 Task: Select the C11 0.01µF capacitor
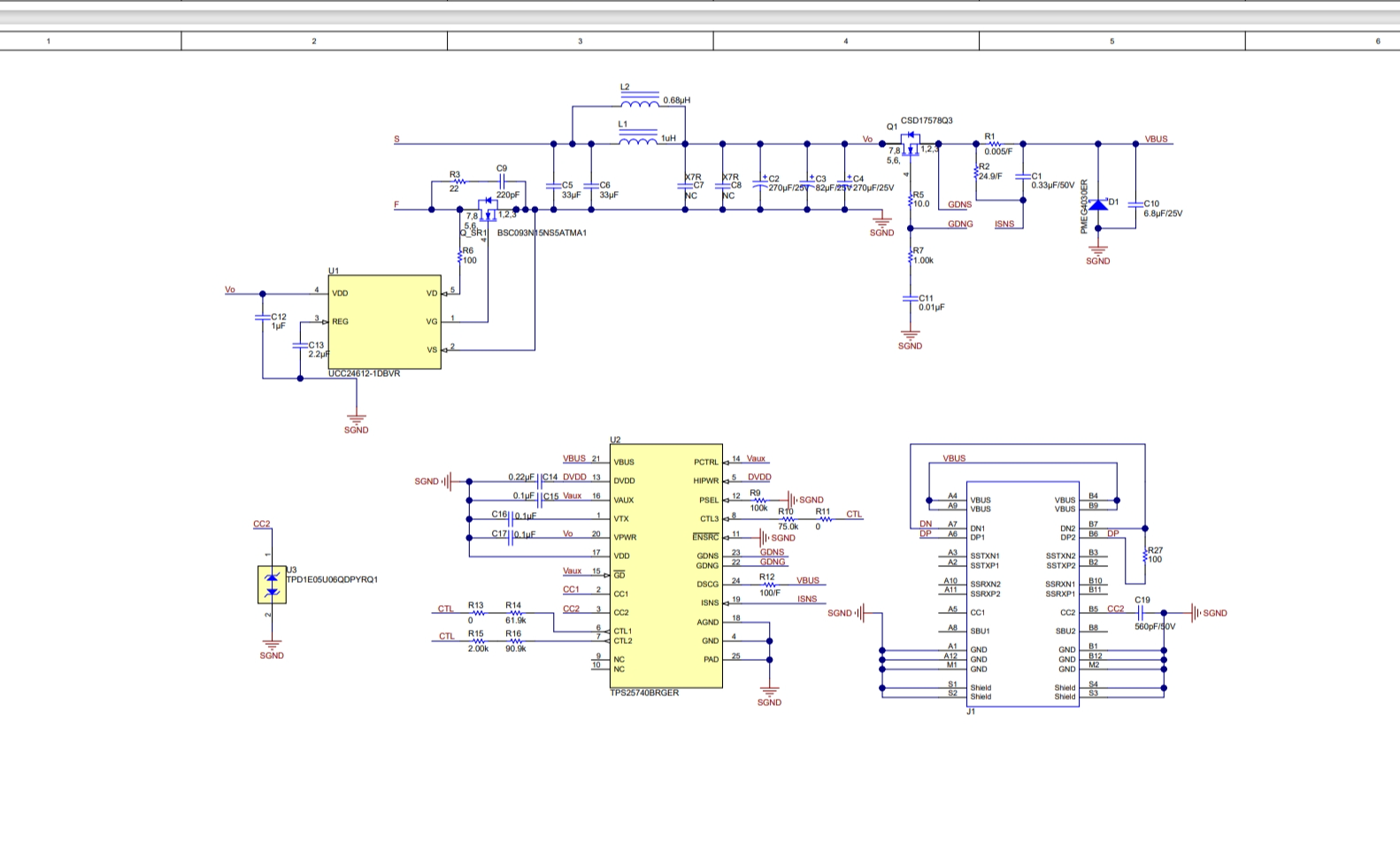point(910,299)
